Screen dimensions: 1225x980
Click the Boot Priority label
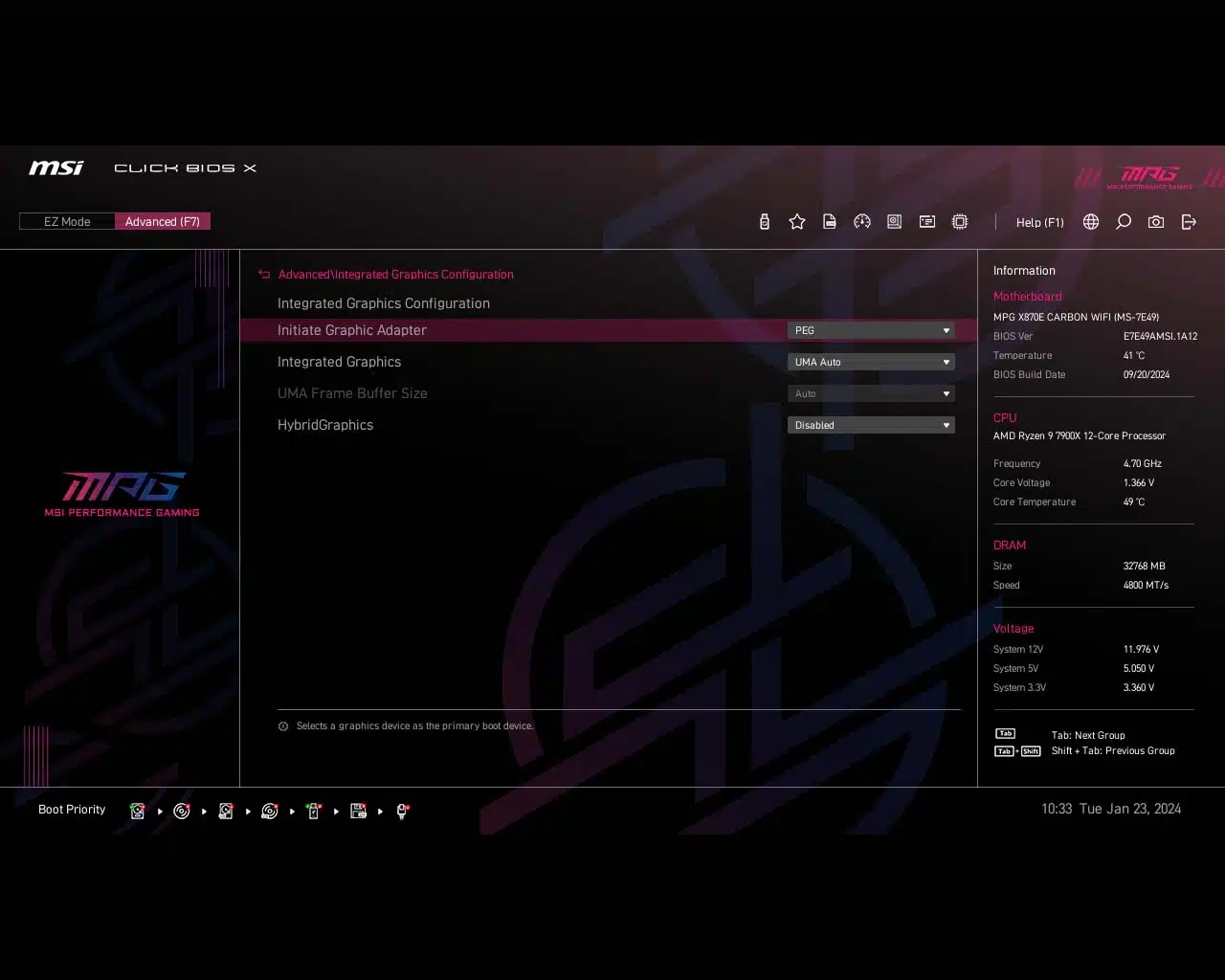click(x=72, y=810)
